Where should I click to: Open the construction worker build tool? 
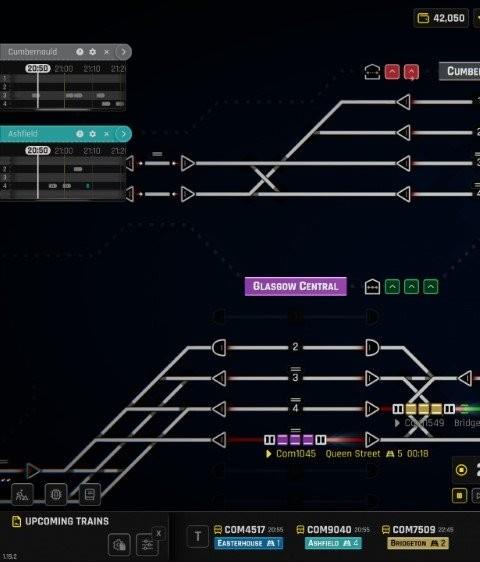tap(22, 495)
